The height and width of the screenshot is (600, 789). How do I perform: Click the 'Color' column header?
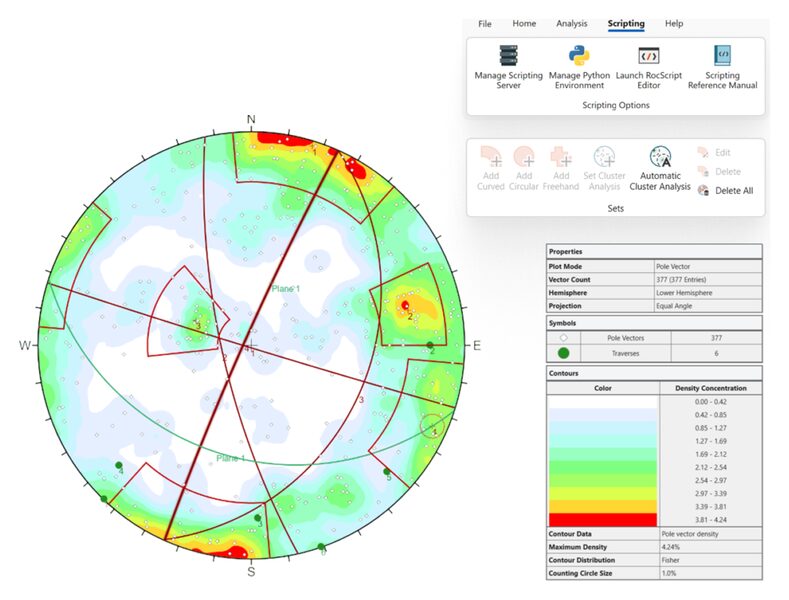coord(602,388)
